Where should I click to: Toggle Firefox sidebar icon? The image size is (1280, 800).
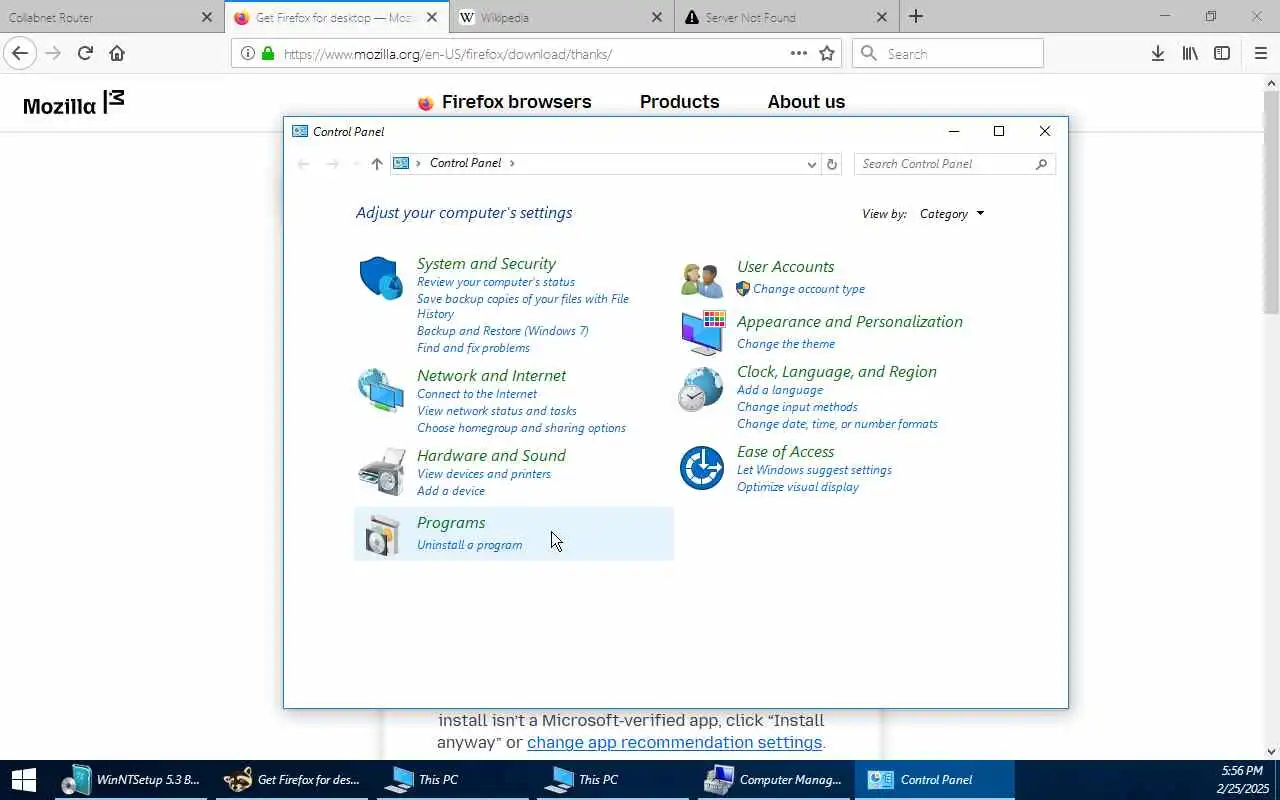(x=1222, y=53)
